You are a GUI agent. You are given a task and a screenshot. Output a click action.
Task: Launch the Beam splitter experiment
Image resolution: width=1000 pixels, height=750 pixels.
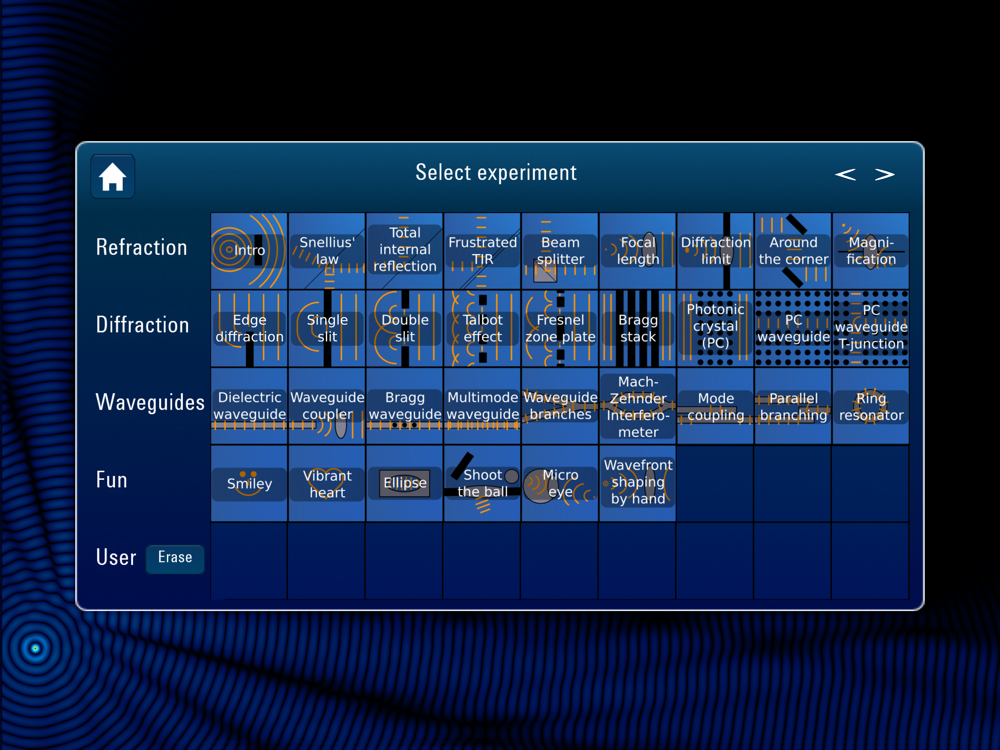pyautogui.click(x=560, y=251)
